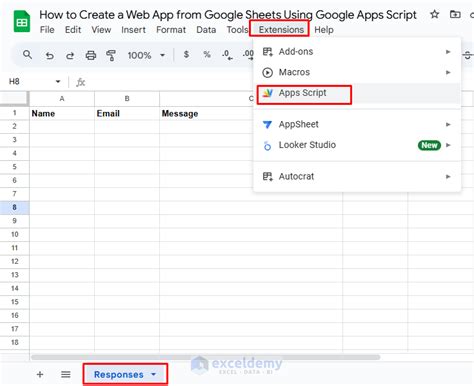Open the Format menu
This screenshot has width=474, height=386.
click(171, 30)
